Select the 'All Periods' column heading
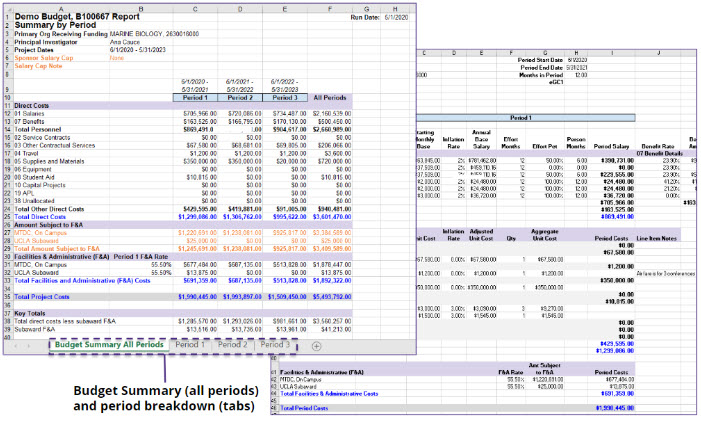 [x=330, y=97]
